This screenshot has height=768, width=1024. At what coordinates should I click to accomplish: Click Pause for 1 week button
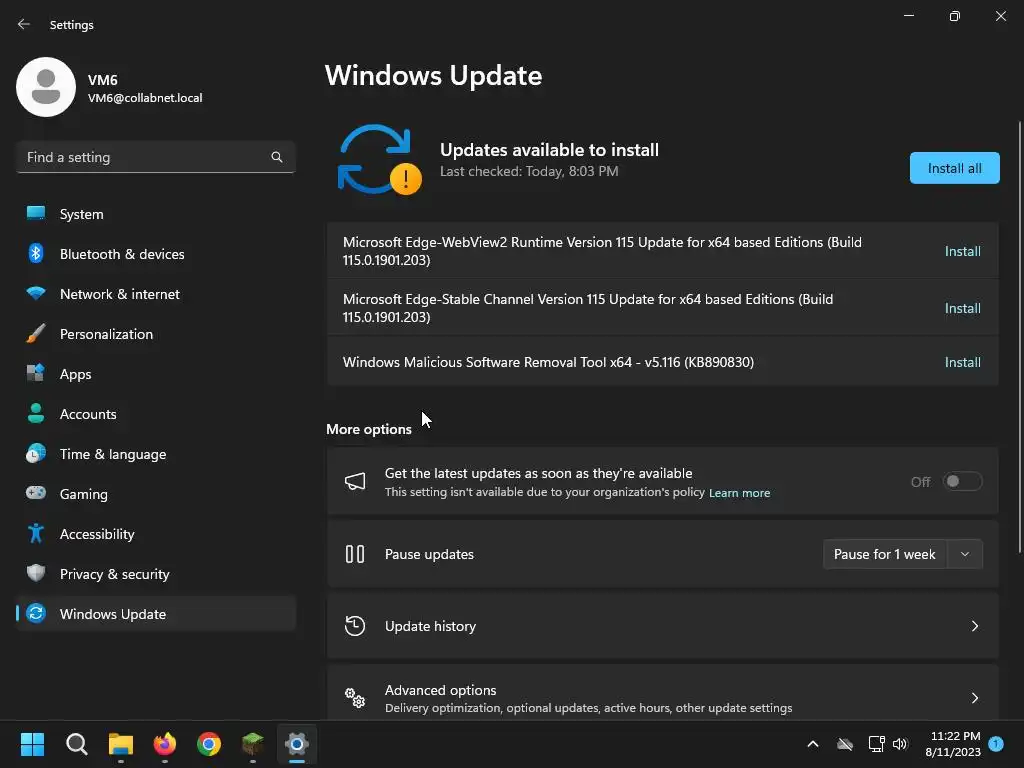pyautogui.click(x=885, y=554)
